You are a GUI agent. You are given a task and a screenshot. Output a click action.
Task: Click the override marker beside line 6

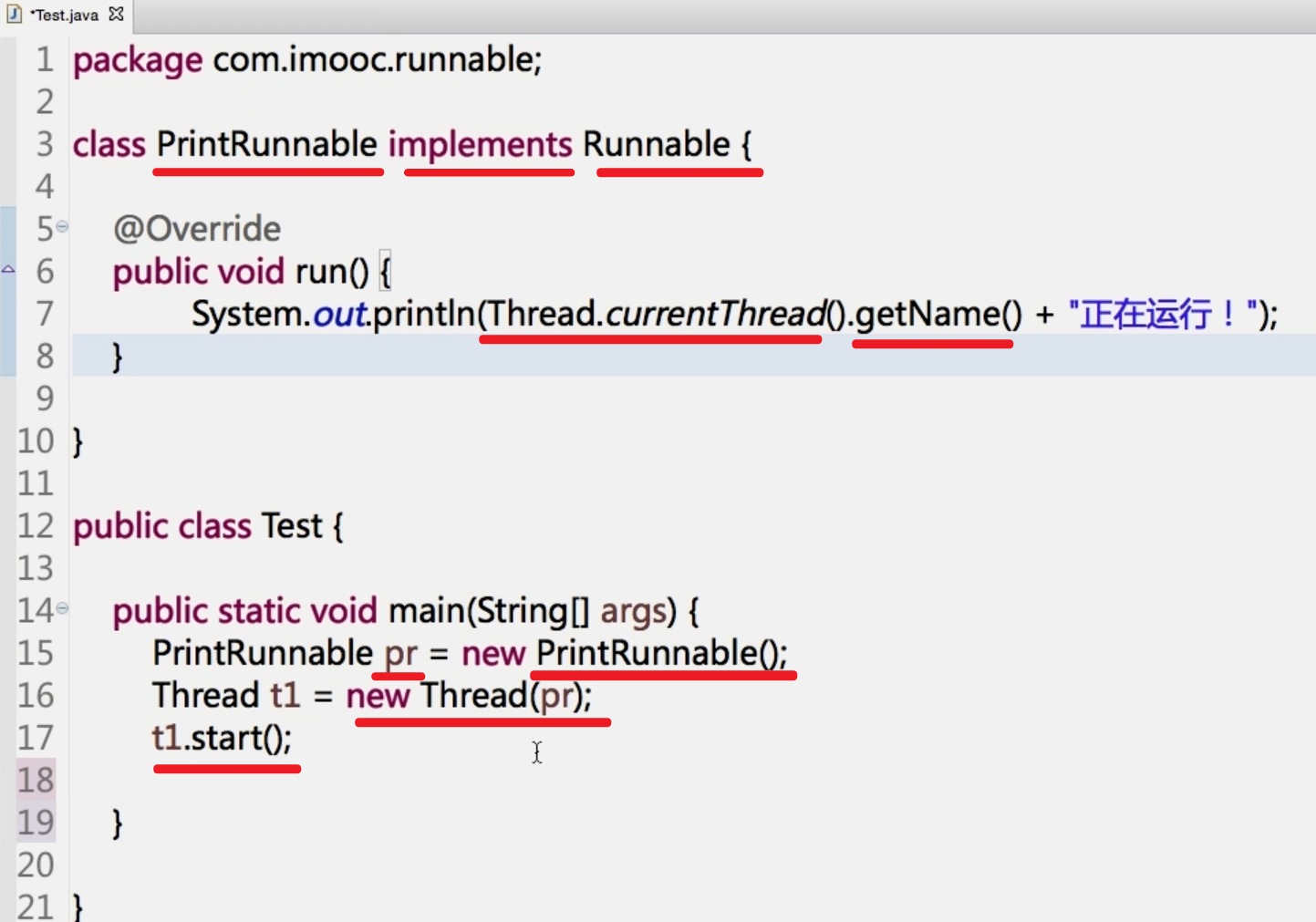tap(8, 269)
